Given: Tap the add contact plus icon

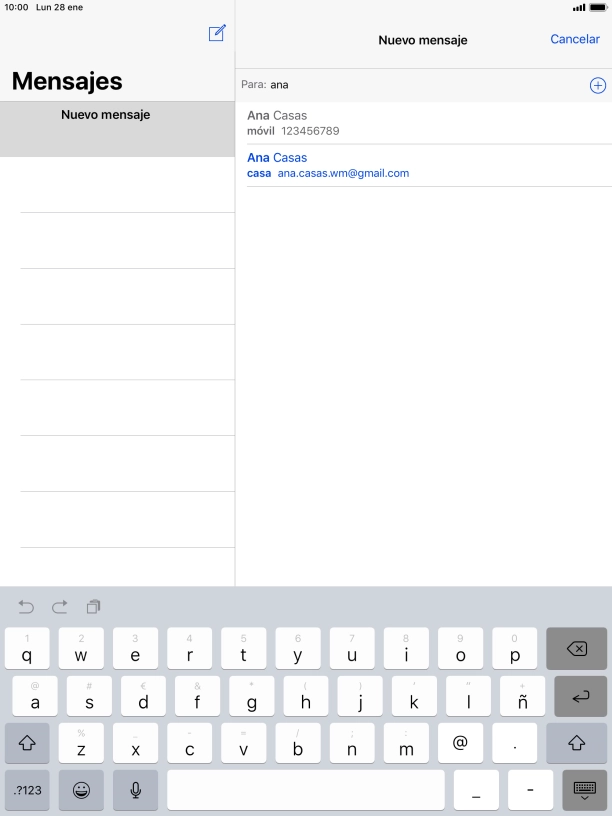Looking at the screenshot, I should [597, 85].
